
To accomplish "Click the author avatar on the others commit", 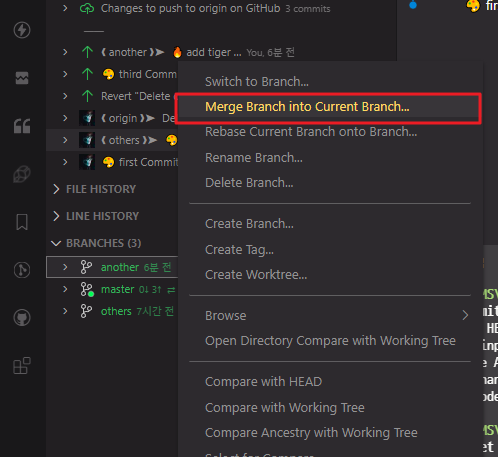I will (x=87, y=140).
